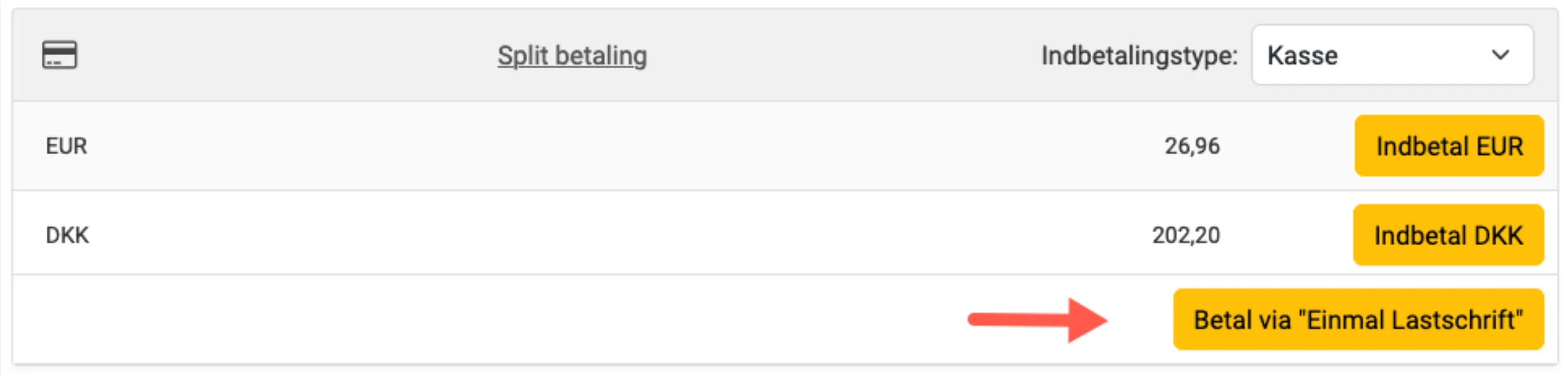Click the Indbetalingstype label text

coord(1139,55)
